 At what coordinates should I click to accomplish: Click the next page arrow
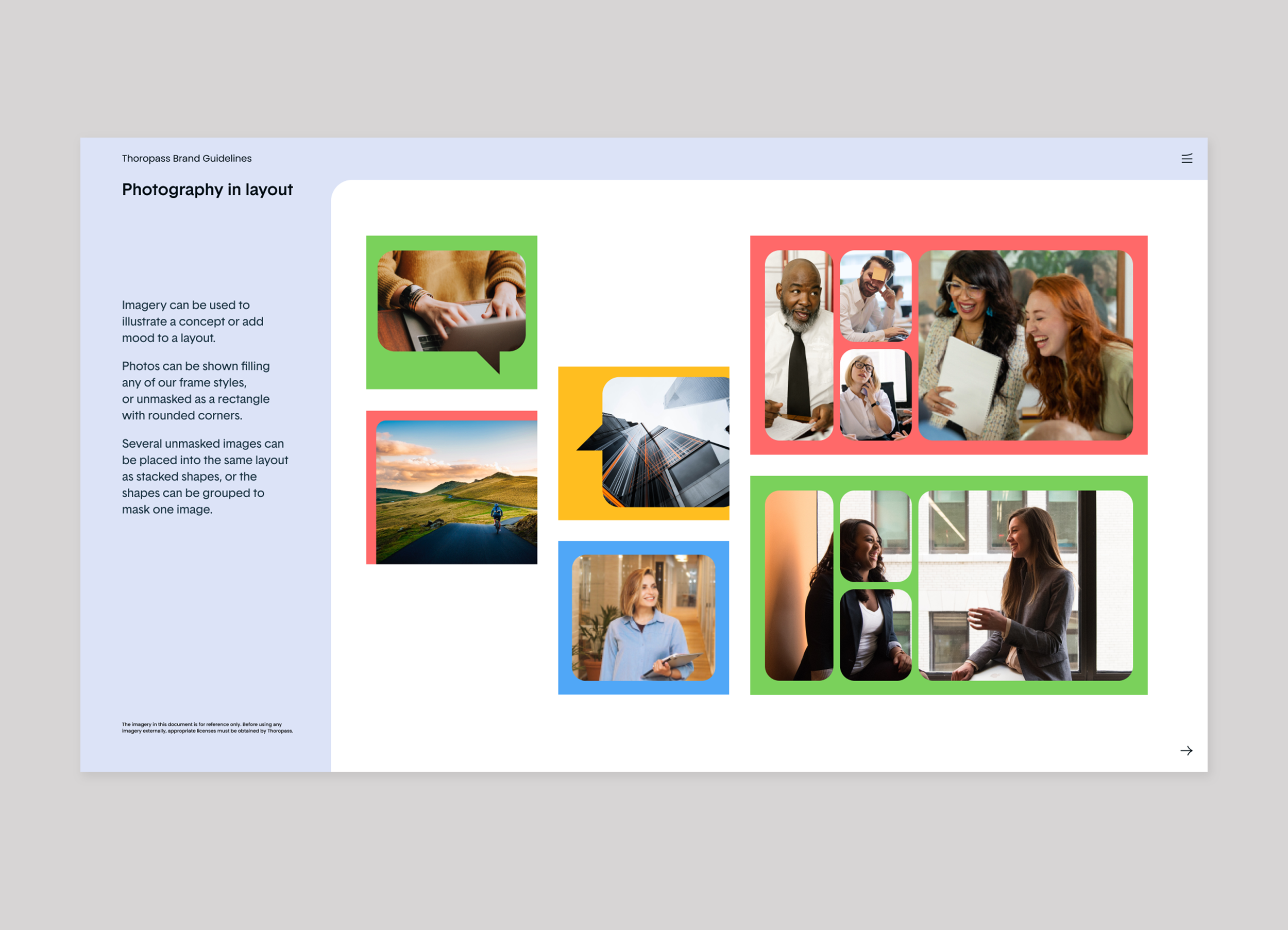pos(1186,751)
